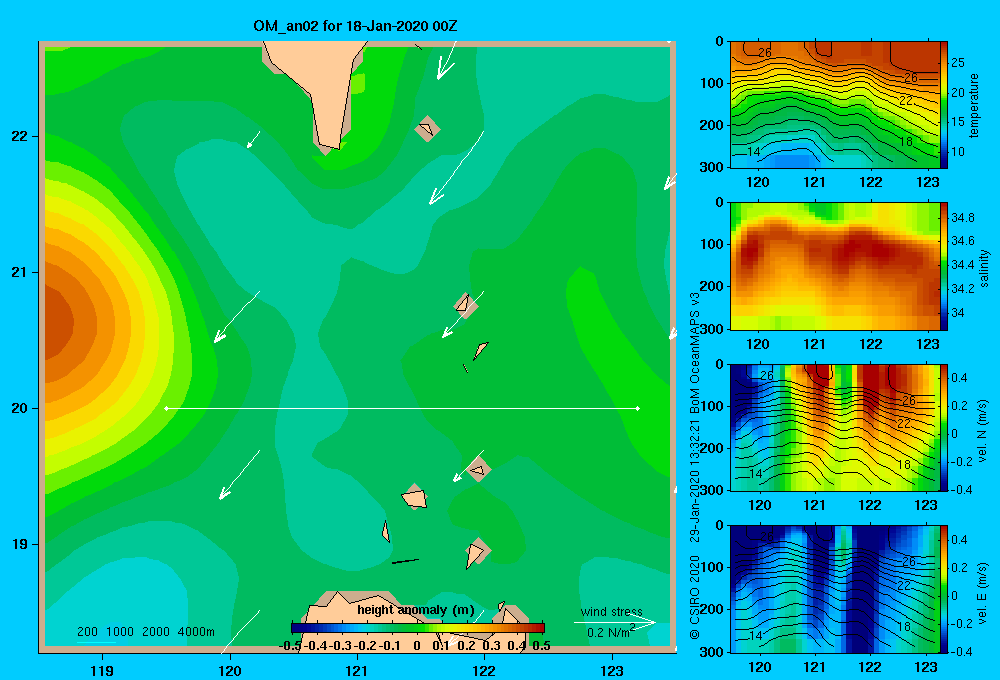Click the 'temperature' axis label
Screen dimensions: 1000x680
coord(974,106)
